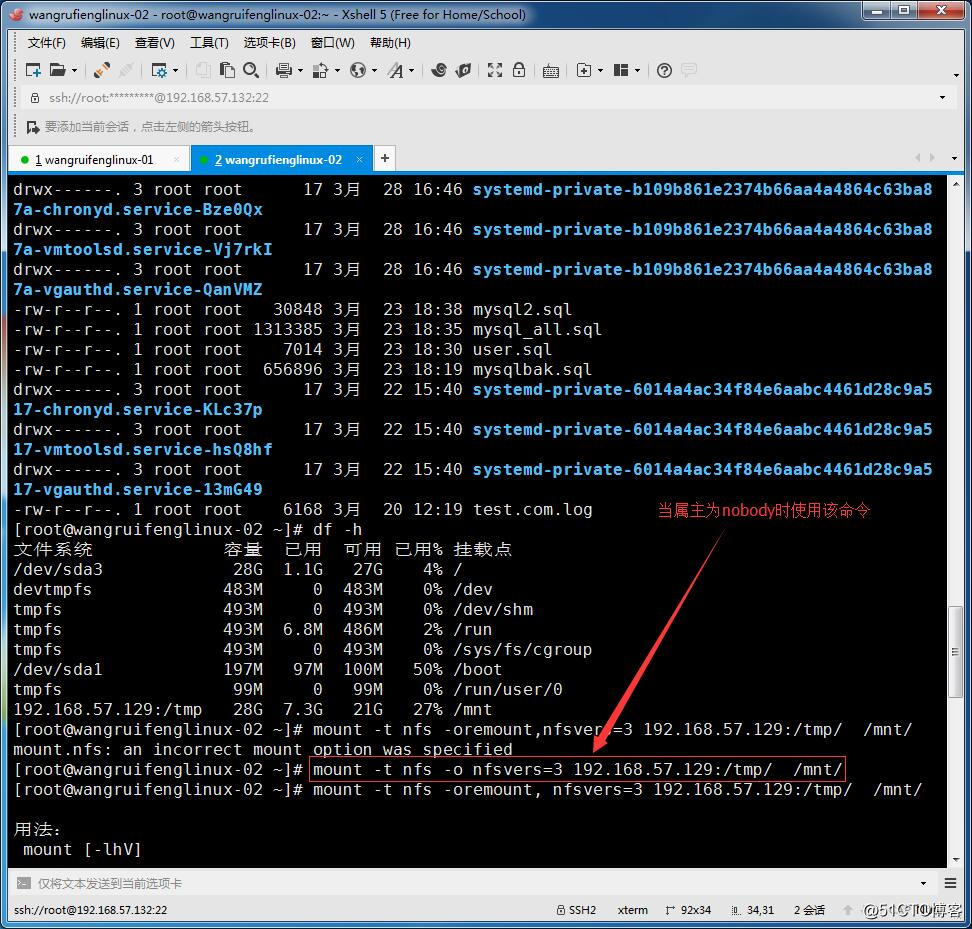
Task: Open the 帮助(H) menu
Action: (390, 43)
